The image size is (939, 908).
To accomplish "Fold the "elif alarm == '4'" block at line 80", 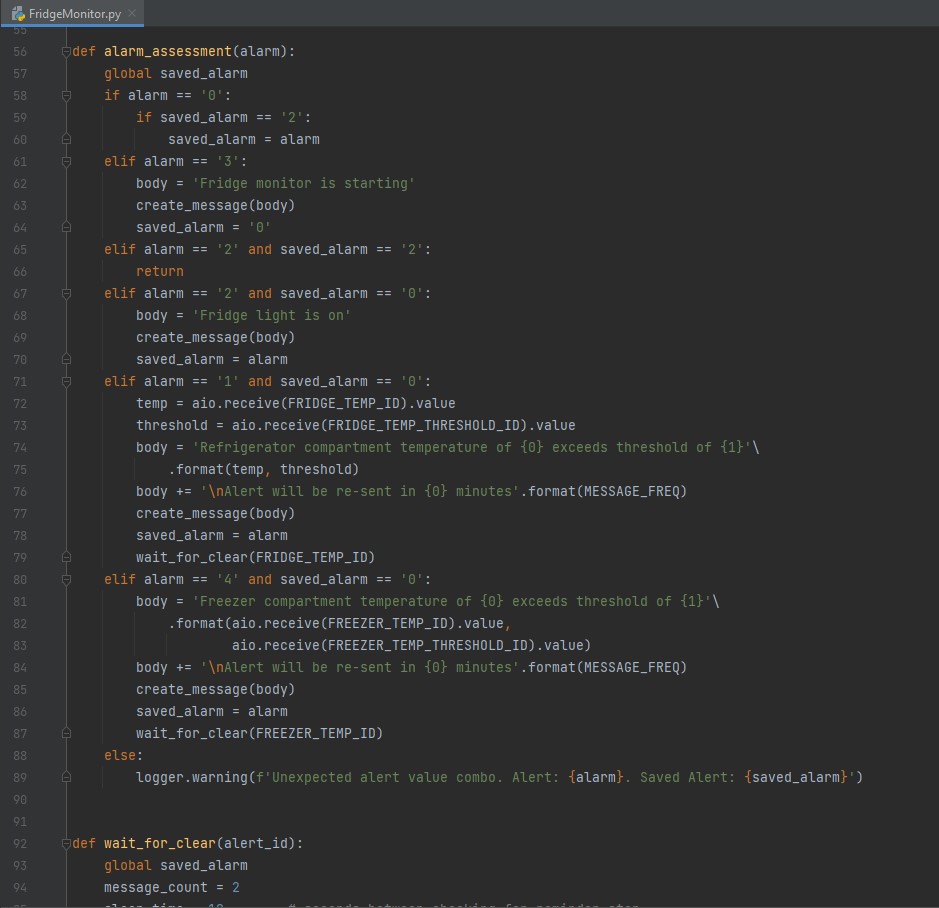I will click(x=66, y=580).
